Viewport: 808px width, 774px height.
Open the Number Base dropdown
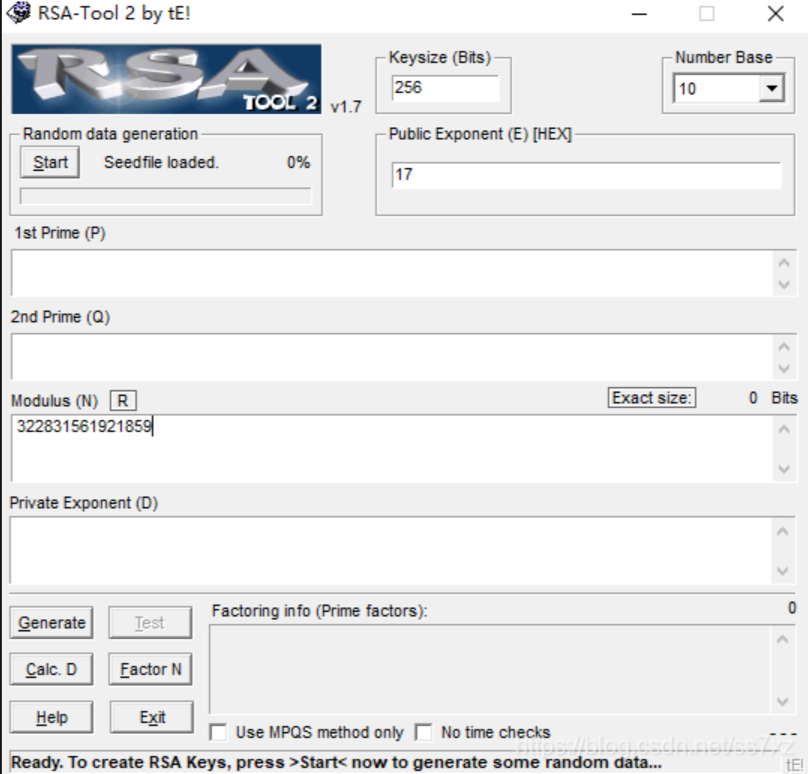[770, 89]
